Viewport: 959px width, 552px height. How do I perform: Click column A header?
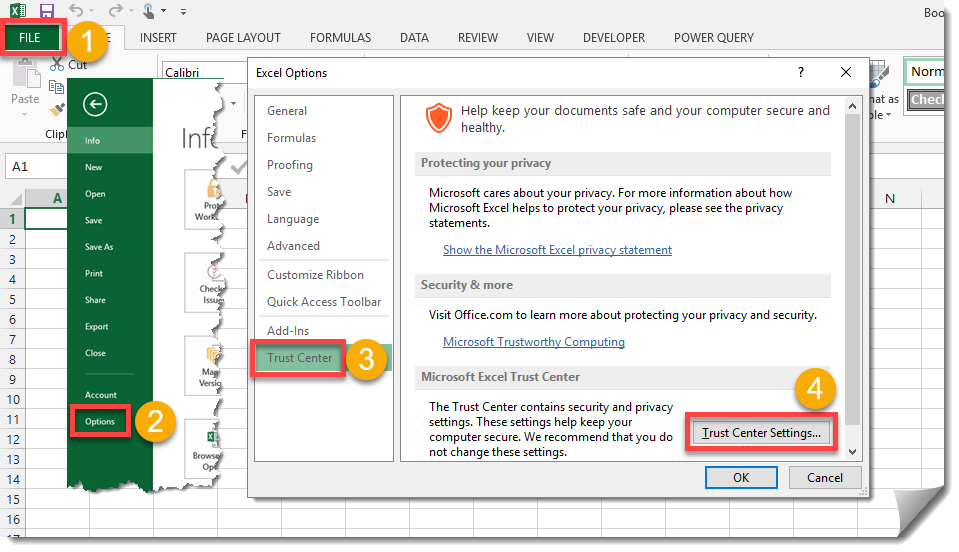point(46,198)
